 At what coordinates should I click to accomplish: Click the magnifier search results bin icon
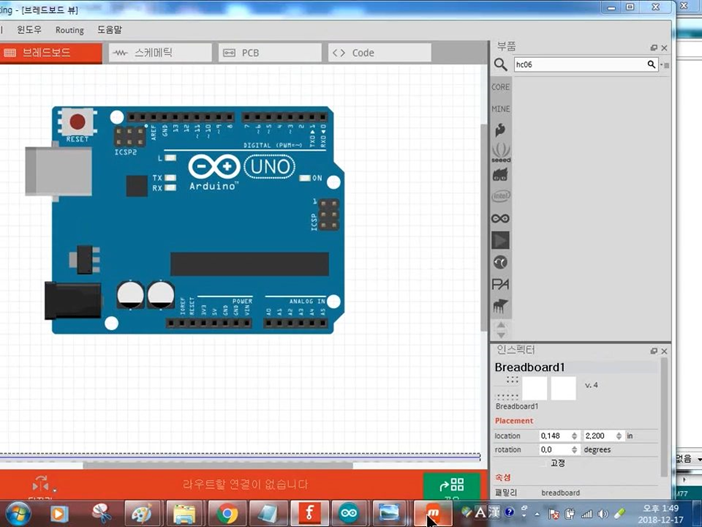pyautogui.click(x=501, y=64)
